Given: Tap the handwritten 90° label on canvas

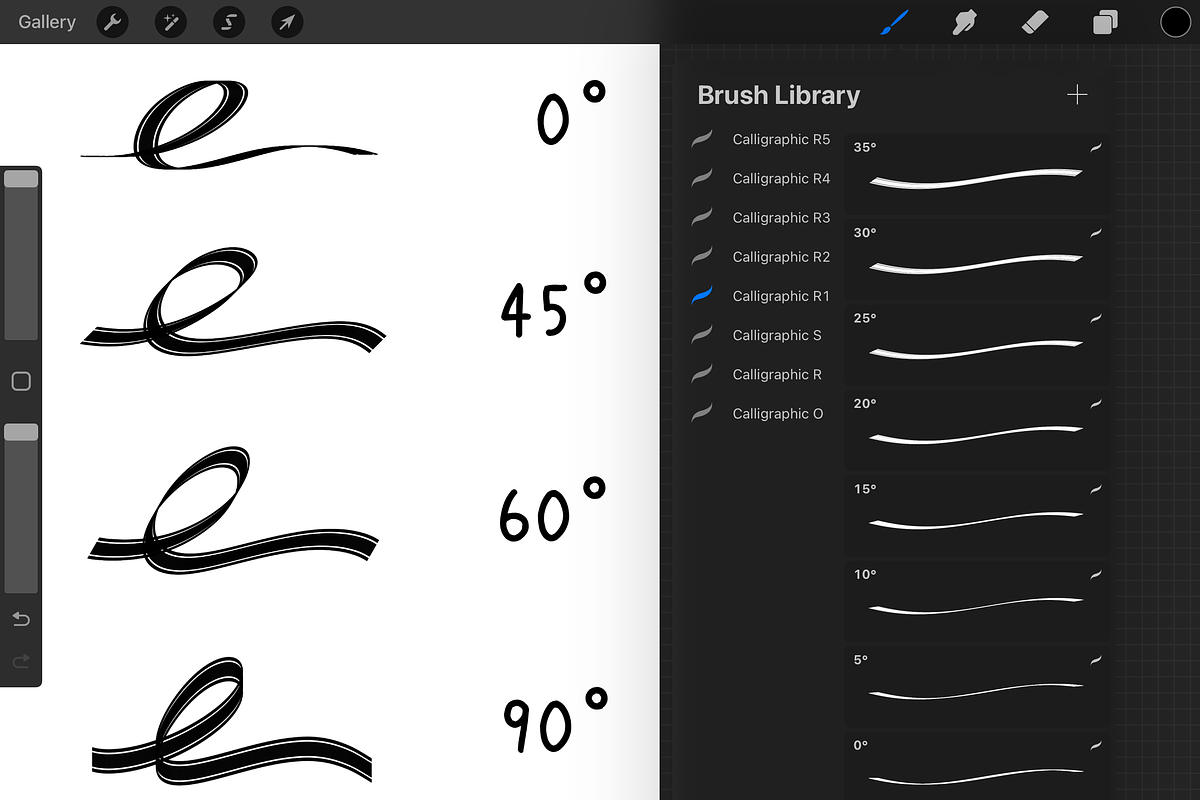Looking at the screenshot, I should [x=555, y=718].
